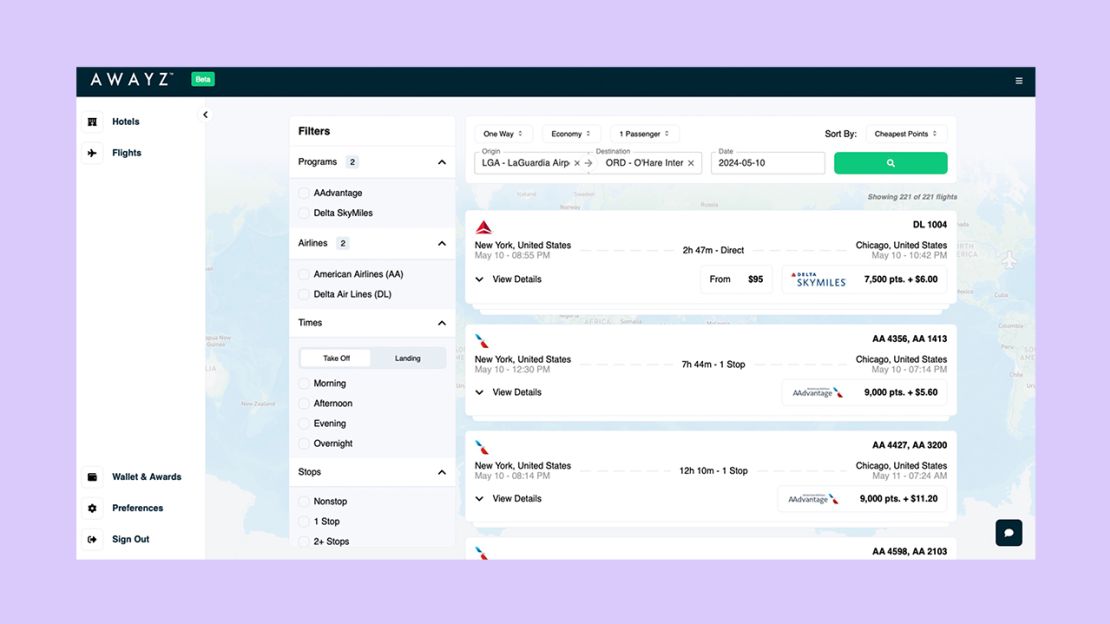
Task: Run search with the green magnifier button
Action: pos(891,163)
